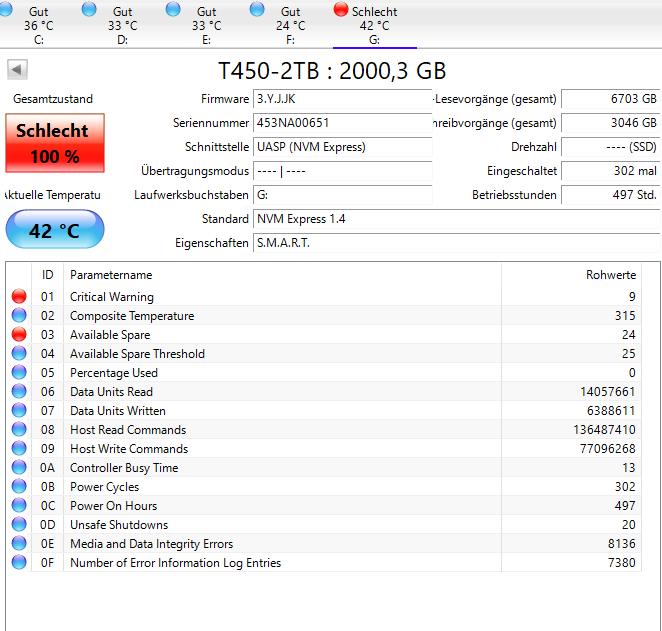Screen dimensions: 662x631
Task: Click the Lesevorgänge value 6703 GB
Action: 610,99
